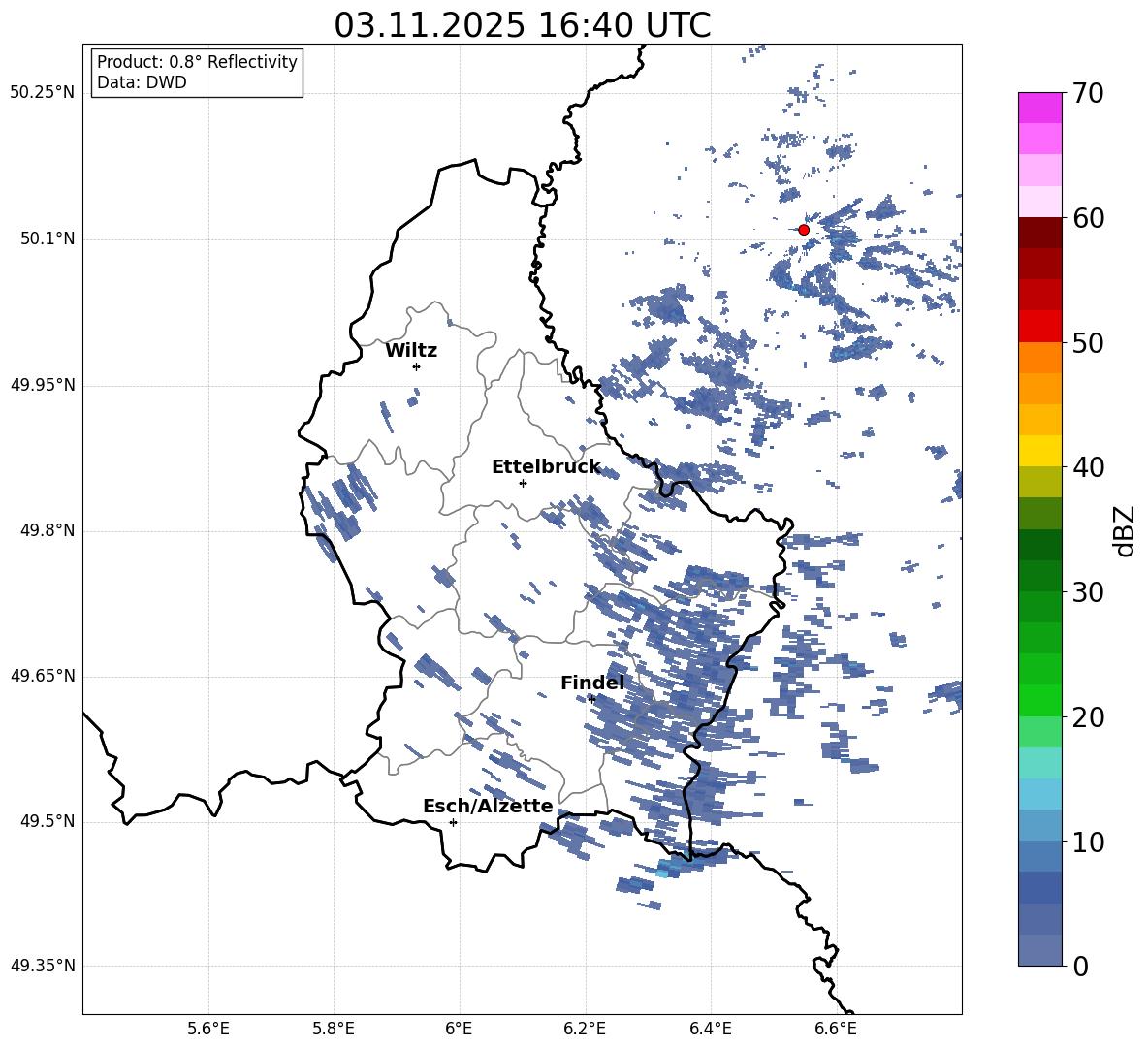This screenshot has width=1148, height=1048.
Task: Pick the dark maroon swatch below 60
Action: (1040, 234)
